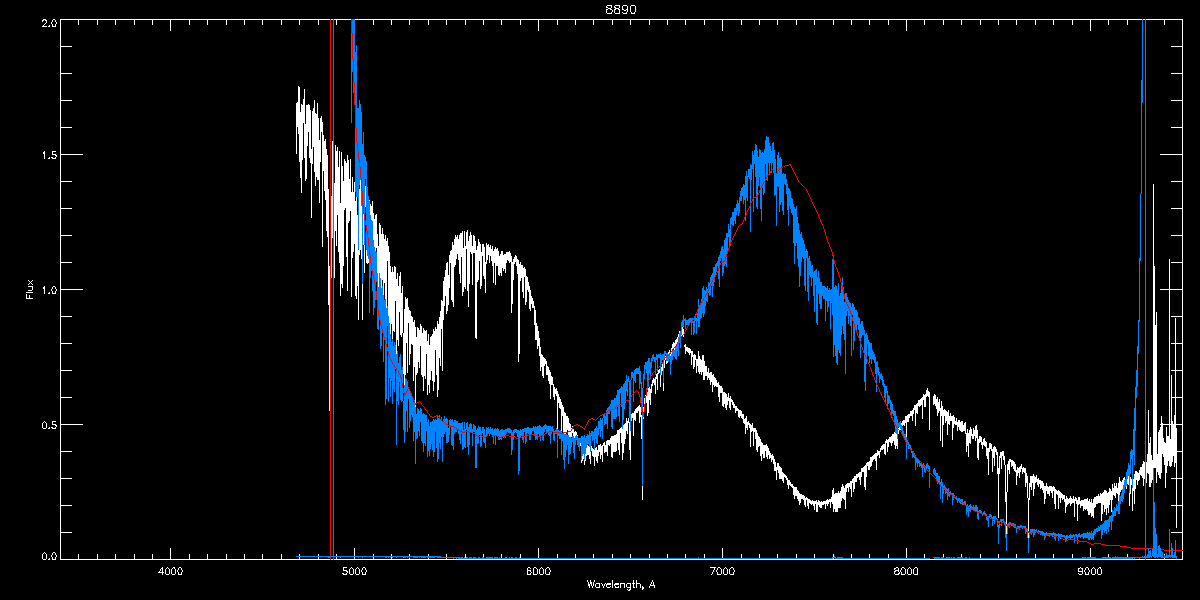Viewport: 1200px width, 600px height.
Task: Select the 6000 x-axis tick label
Action: click(x=538, y=572)
